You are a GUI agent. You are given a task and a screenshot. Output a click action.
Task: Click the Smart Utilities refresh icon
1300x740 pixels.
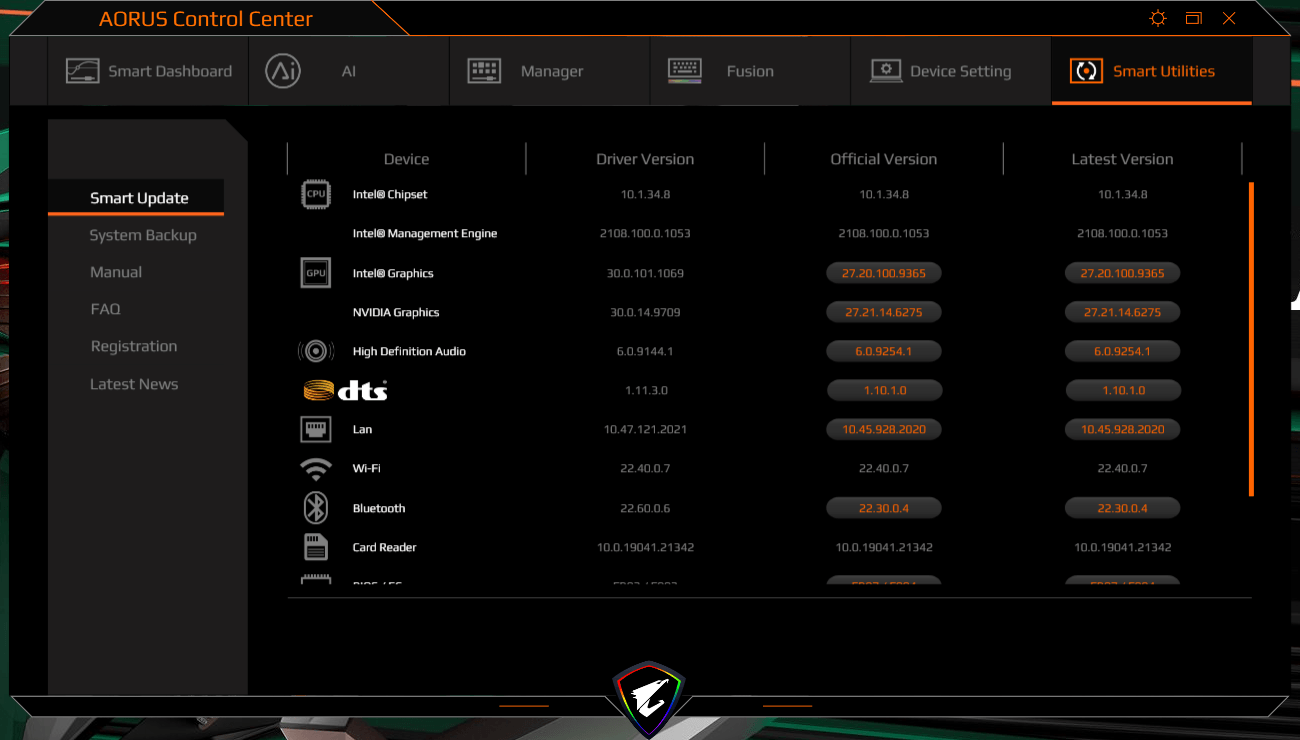[1085, 71]
